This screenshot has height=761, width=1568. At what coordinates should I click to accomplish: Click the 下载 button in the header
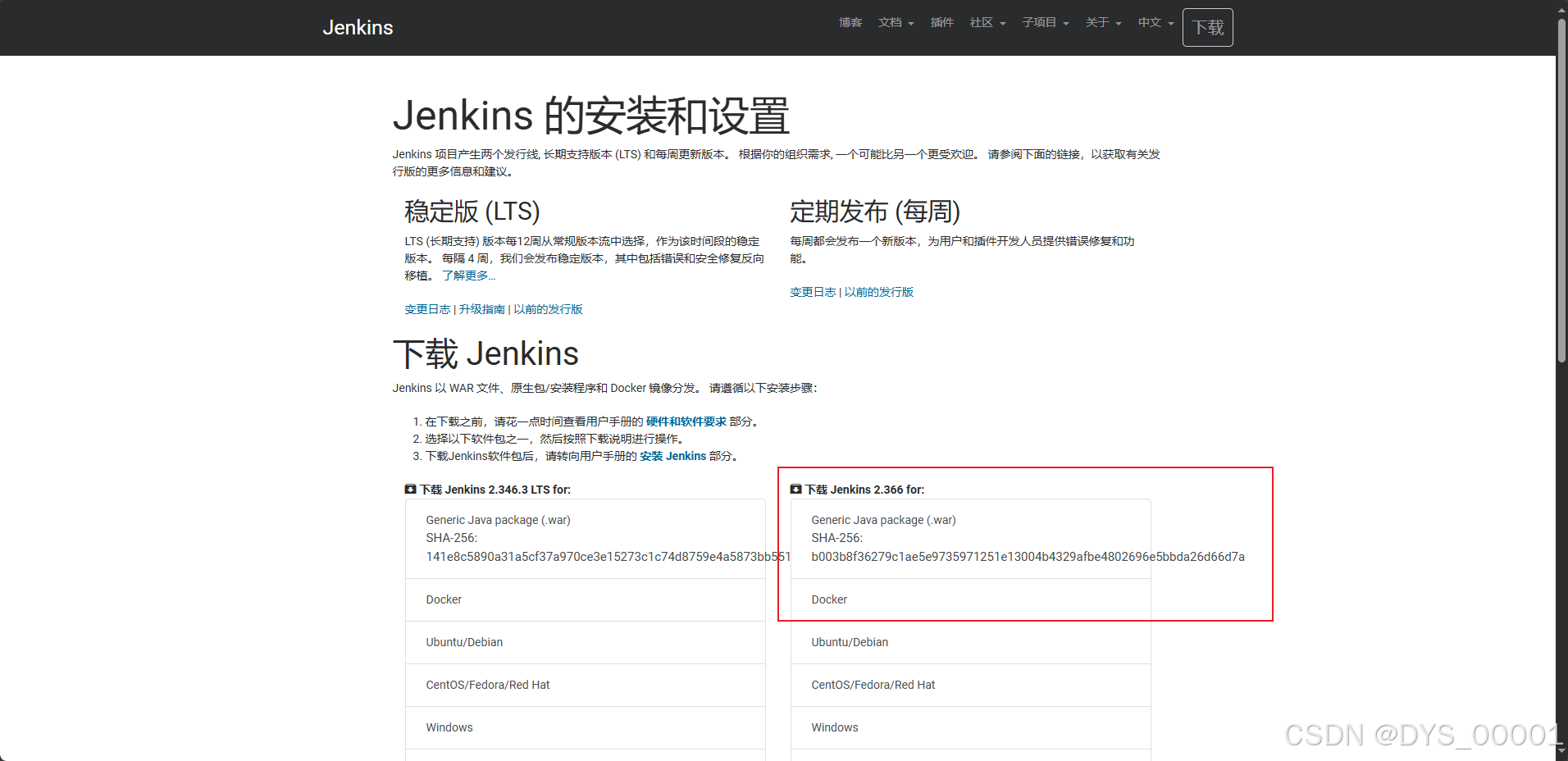click(x=1207, y=27)
